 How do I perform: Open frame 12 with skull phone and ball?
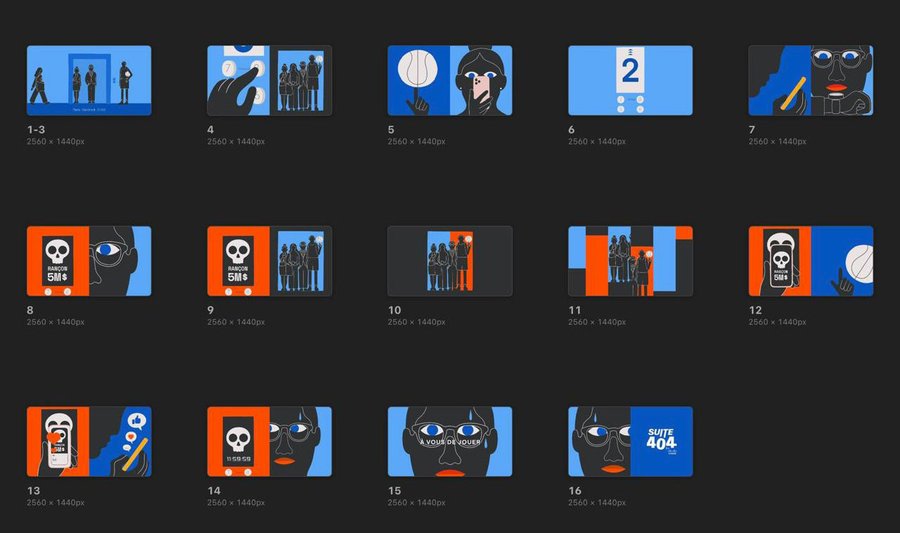(811, 261)
